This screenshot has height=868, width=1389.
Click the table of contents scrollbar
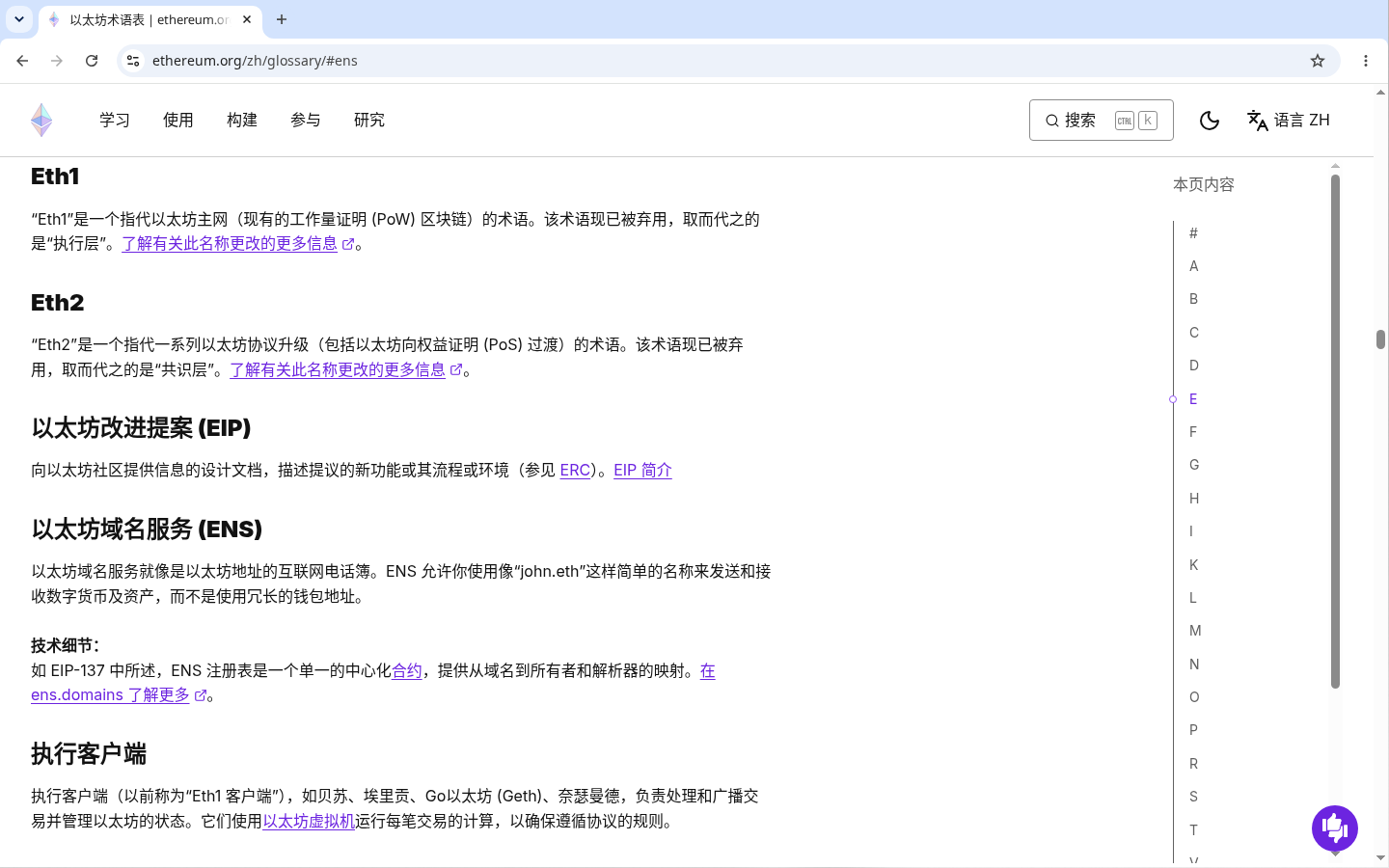click(1335, 431)
